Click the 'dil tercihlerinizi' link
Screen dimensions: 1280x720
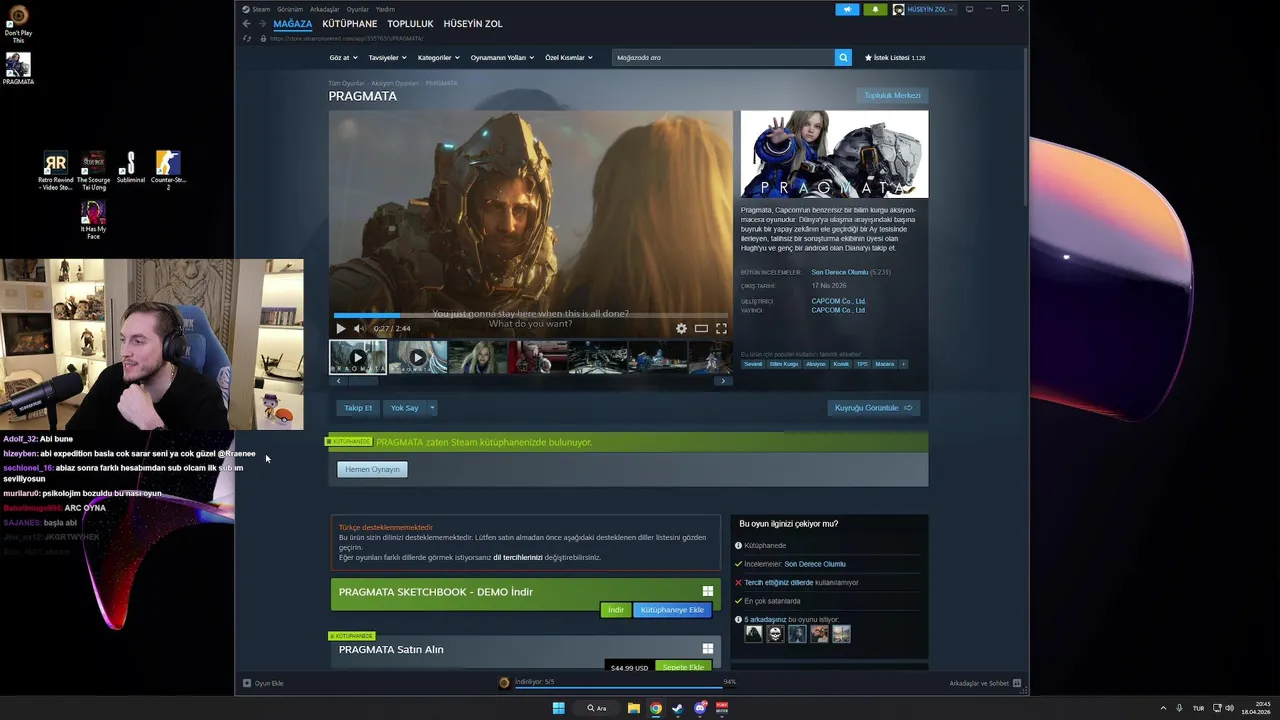(518, 557)
